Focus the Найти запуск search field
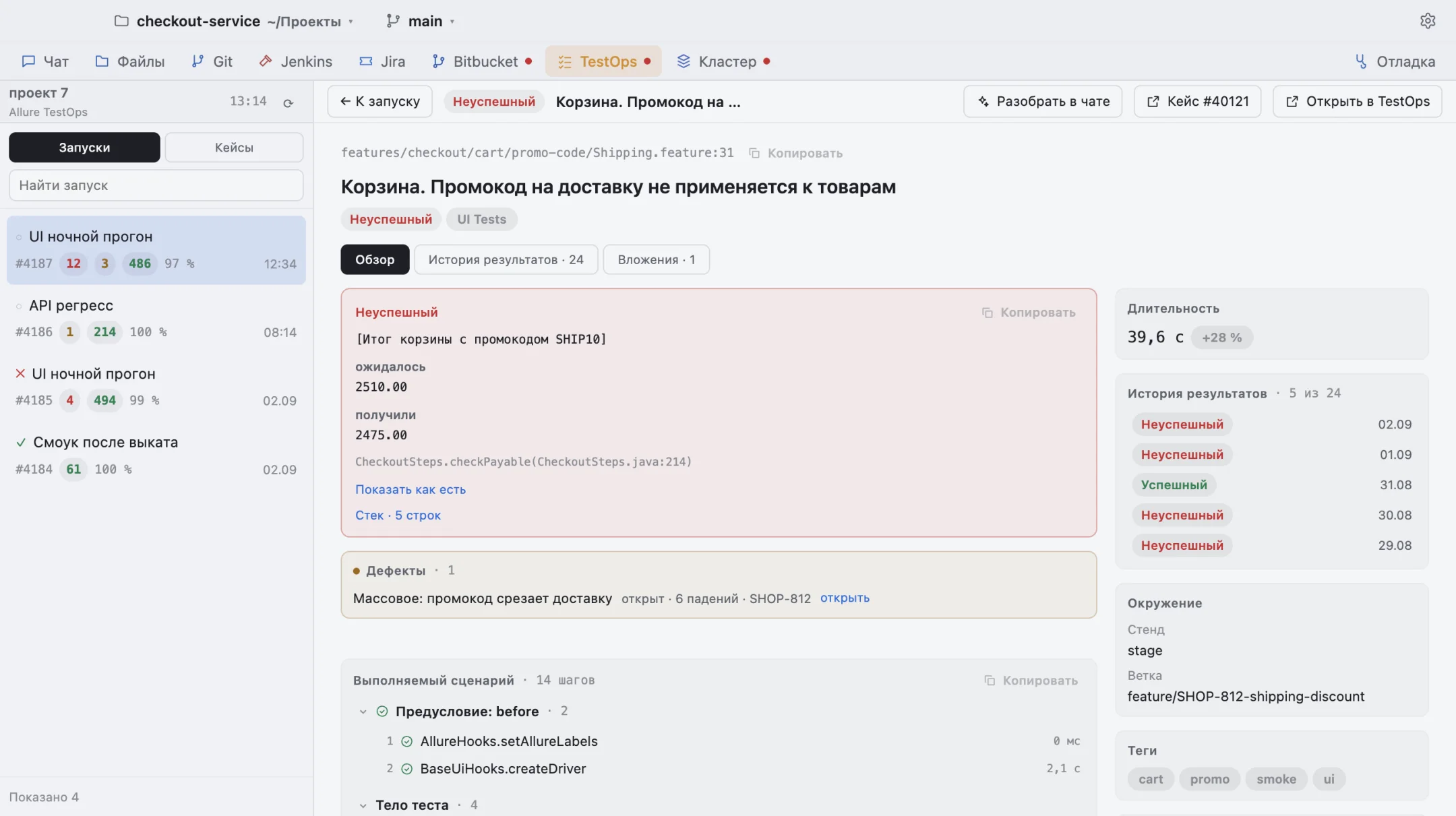 [x=156, y=185]
